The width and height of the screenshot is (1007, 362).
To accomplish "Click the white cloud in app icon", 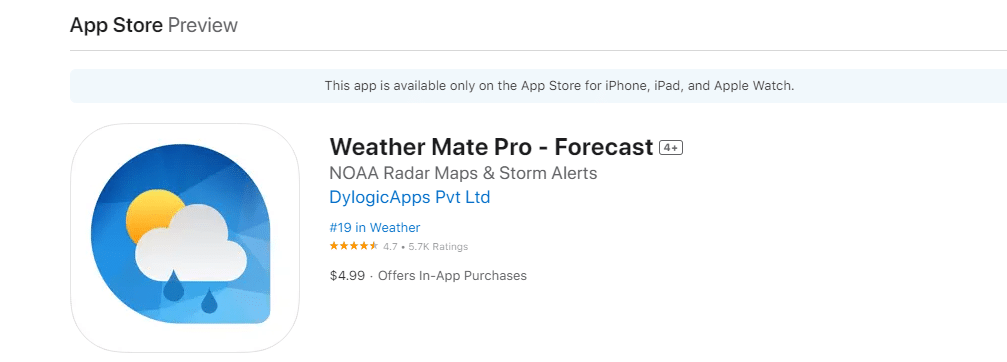I will pyautogui.click(x=191, y=242).
